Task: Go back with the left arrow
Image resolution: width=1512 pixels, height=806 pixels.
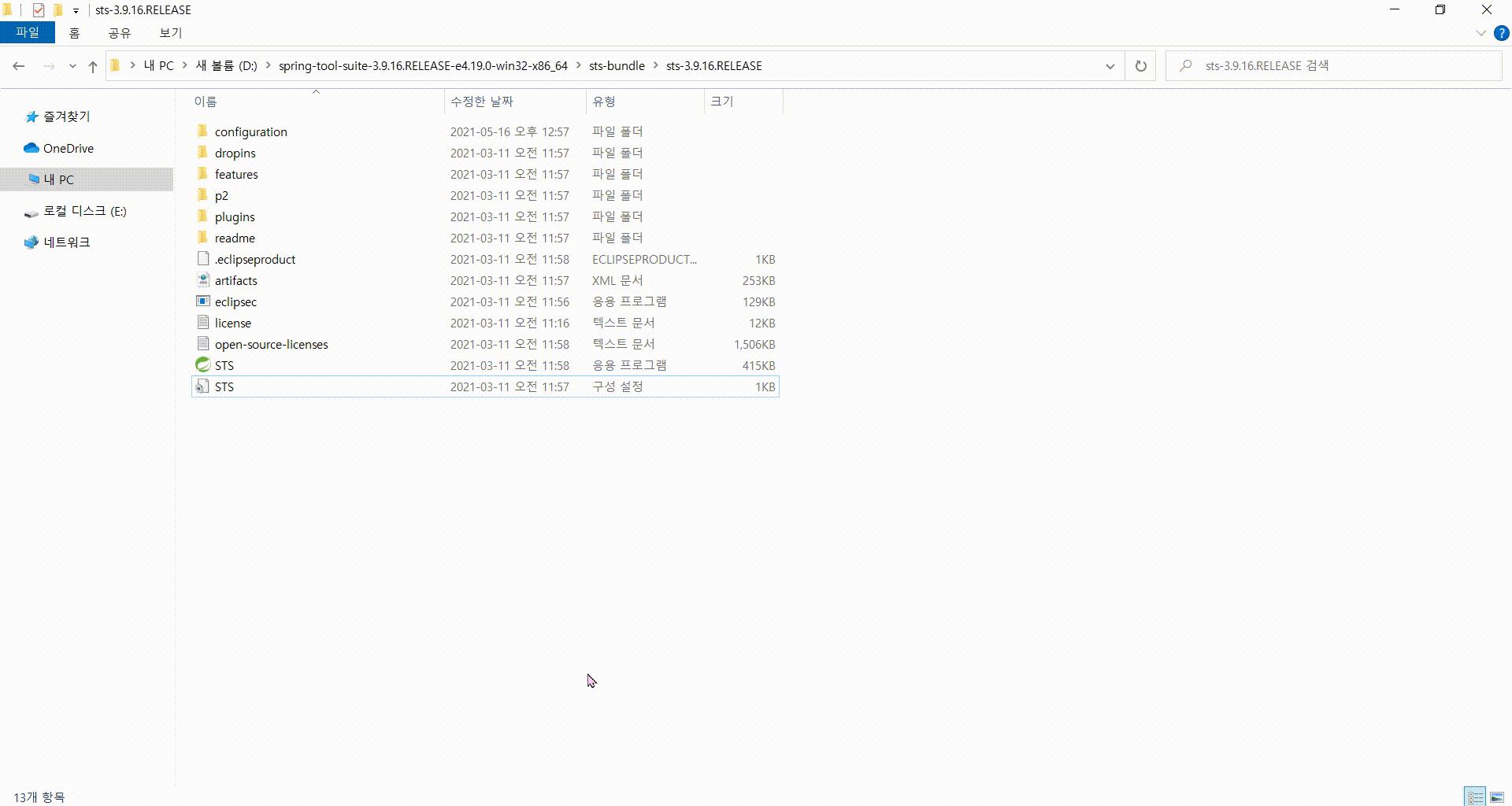Action: [19, 66]
